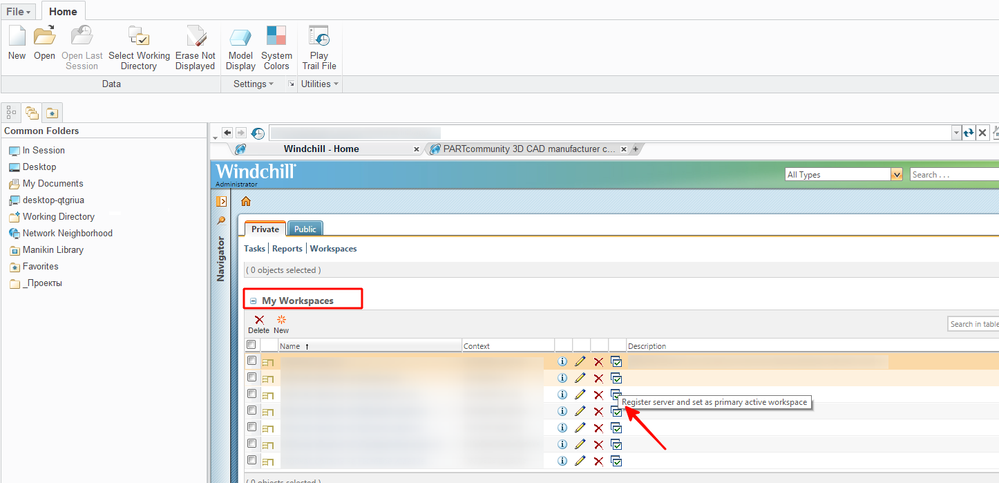999x483 pixels.
Task: Close the Windchill - Home tab
Action: tap(417, 150)
